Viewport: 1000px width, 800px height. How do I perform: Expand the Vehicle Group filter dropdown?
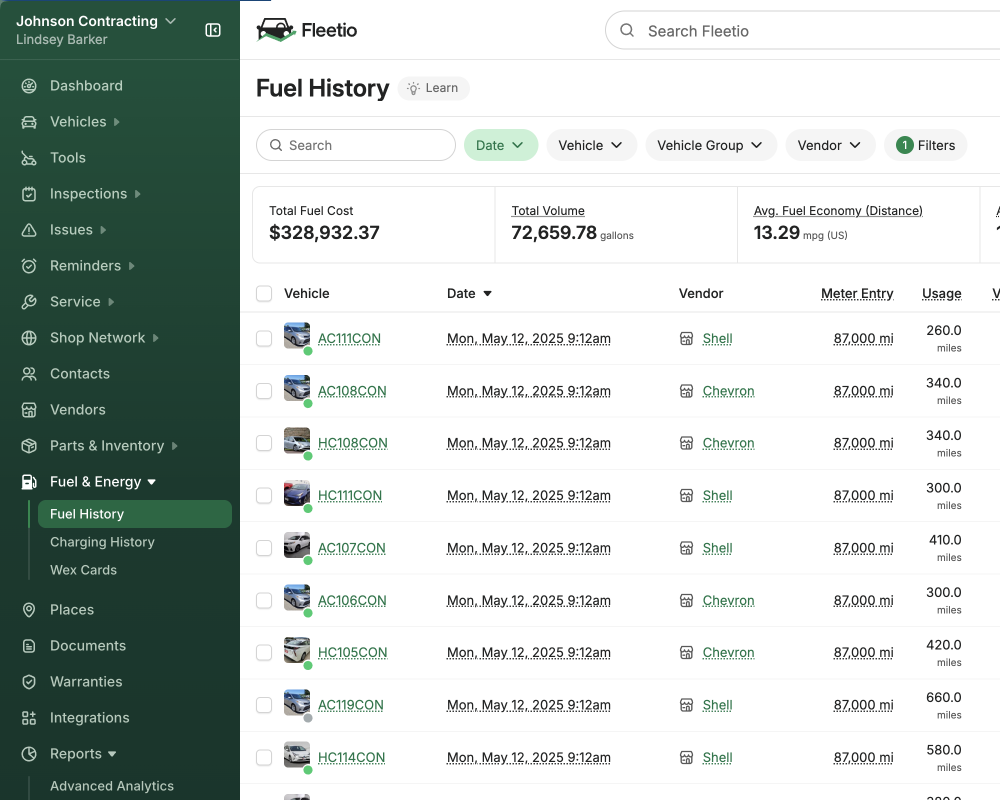click(x=709, y=145)
